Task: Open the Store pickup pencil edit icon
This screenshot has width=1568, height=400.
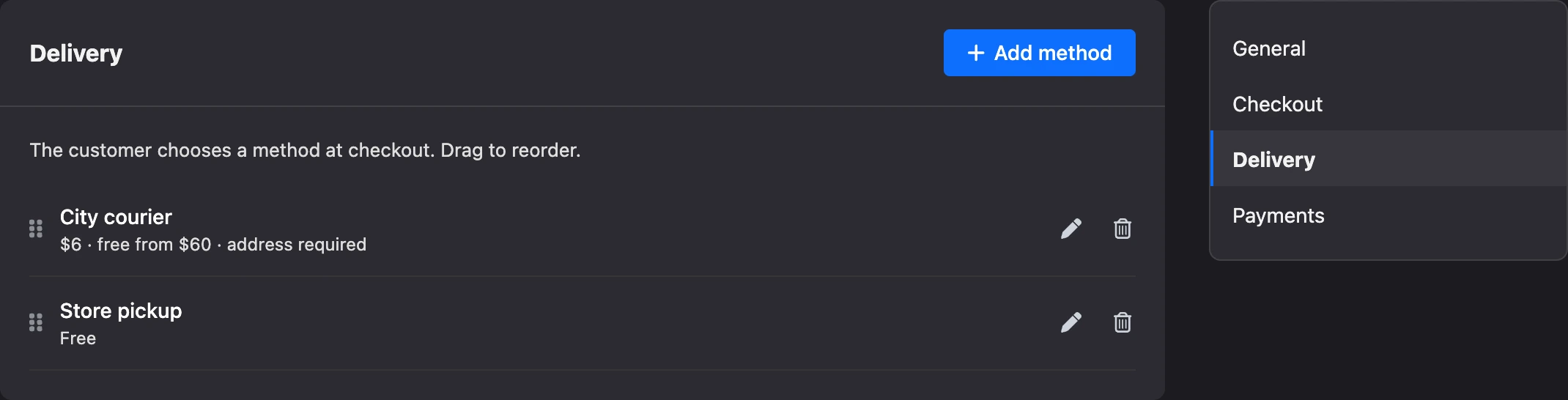Action: [1071, 323]
